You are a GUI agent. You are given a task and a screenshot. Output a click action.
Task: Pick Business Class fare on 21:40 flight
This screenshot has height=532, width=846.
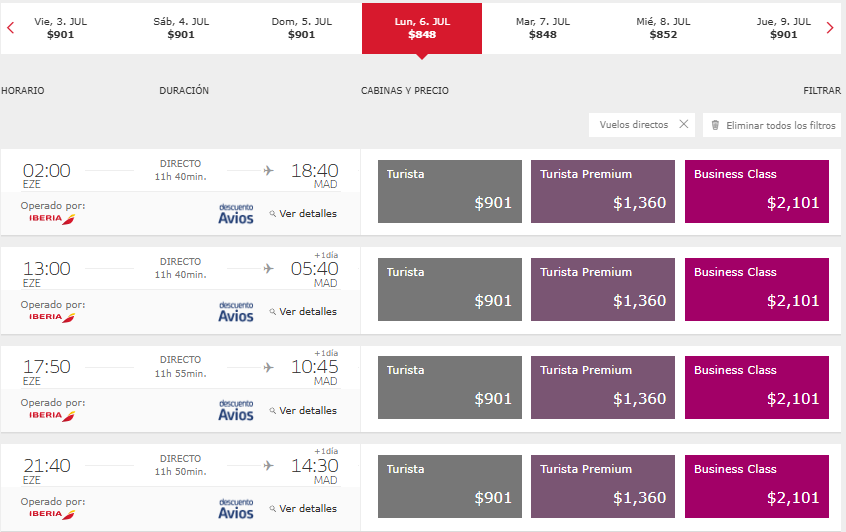click(757, 487)
